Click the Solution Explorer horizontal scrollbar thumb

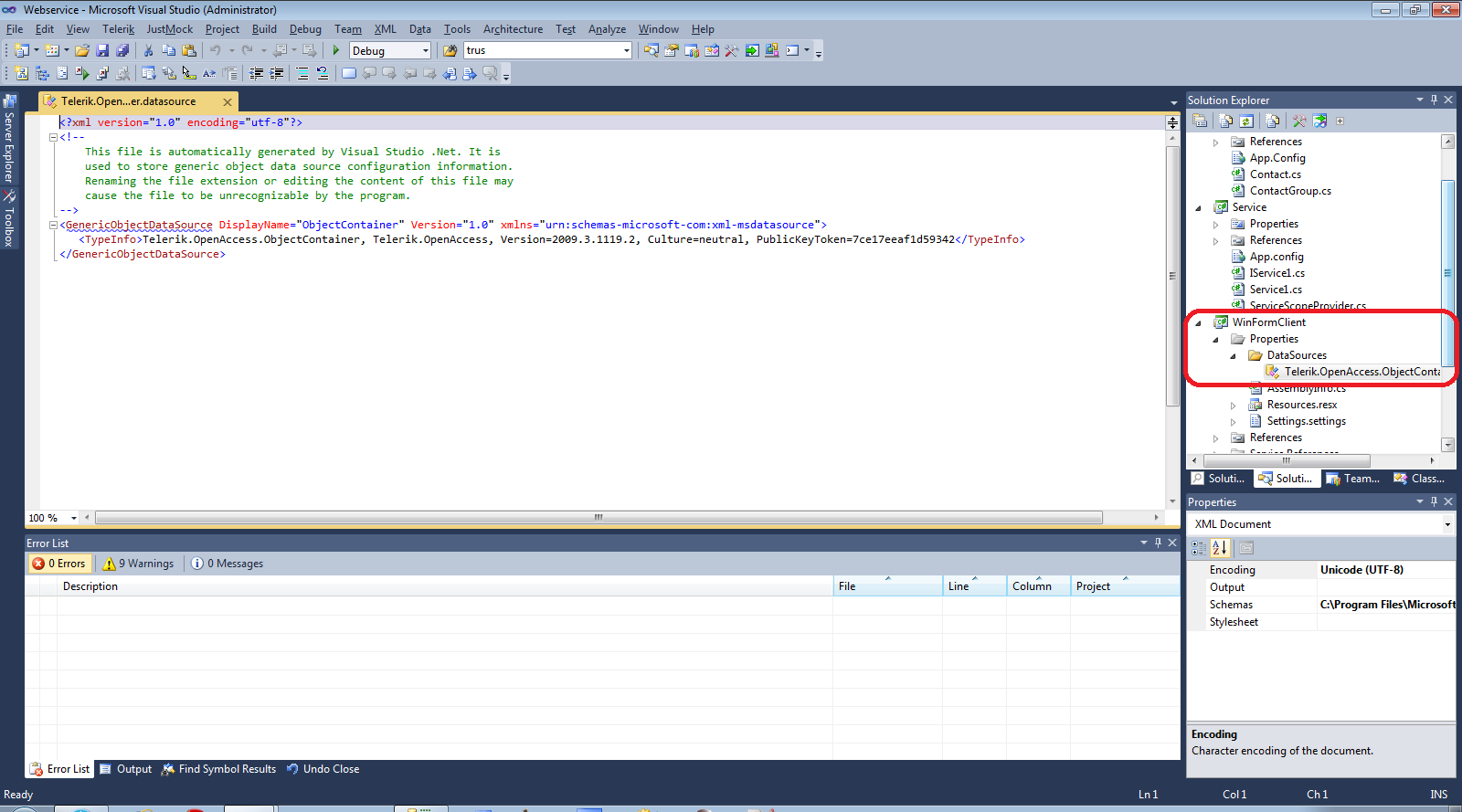point(1286,460)
